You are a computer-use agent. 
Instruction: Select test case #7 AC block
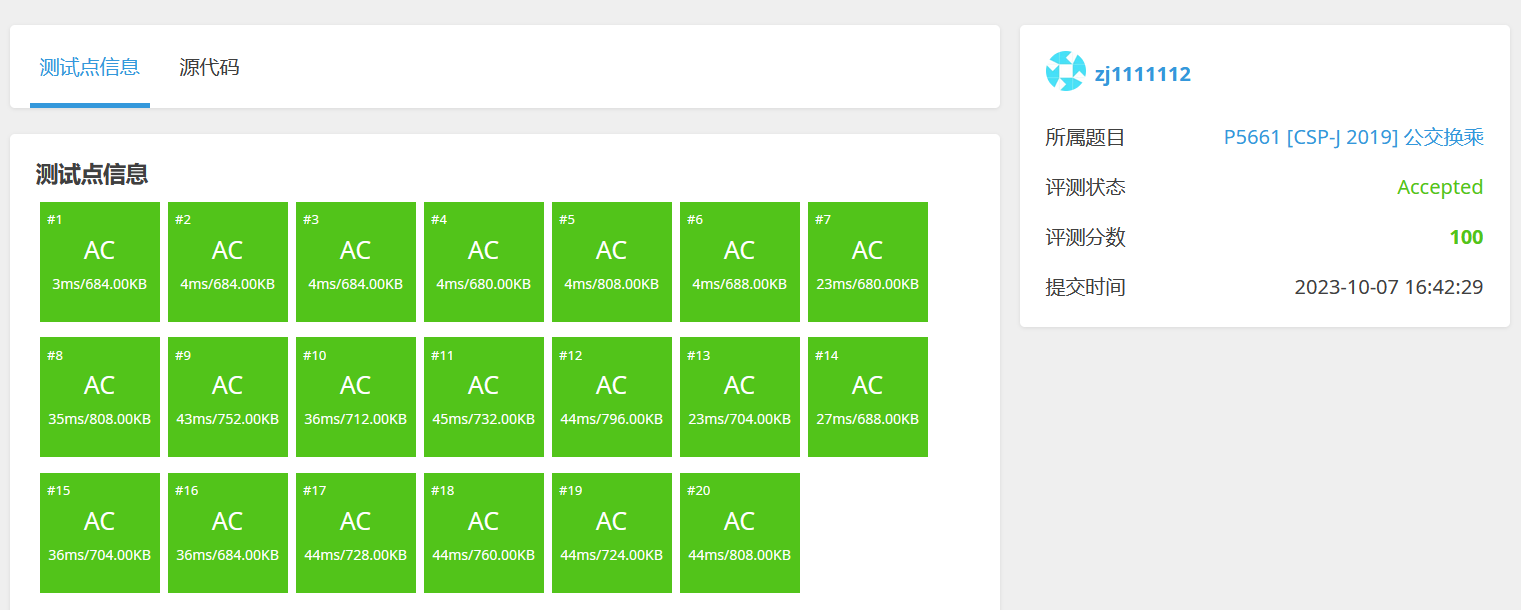868,262
